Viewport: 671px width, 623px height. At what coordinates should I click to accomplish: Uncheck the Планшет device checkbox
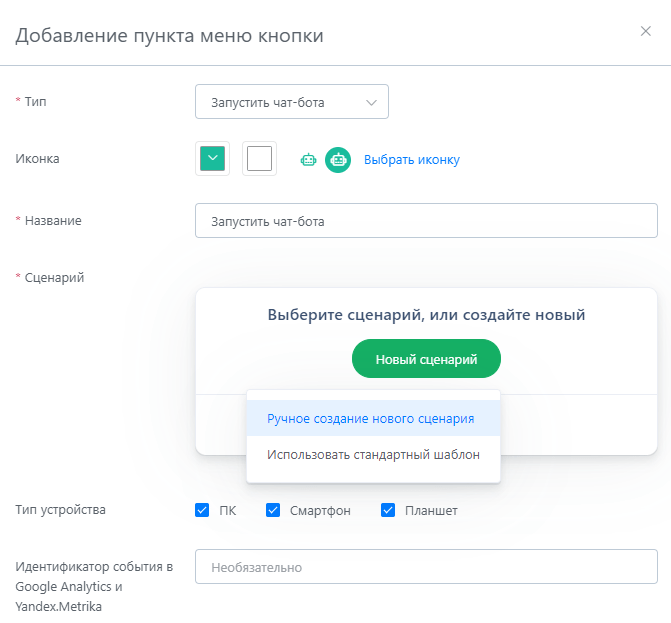[388, 510]
